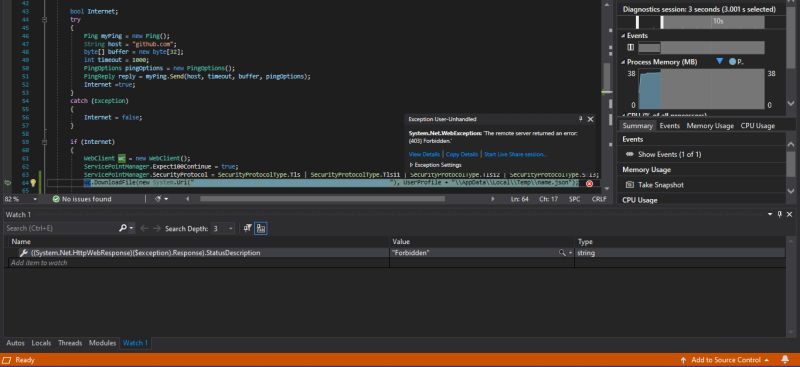Click the blue triangle GC marker legend
This screenshot has height=367, width=800.
[x=719, y=61]
